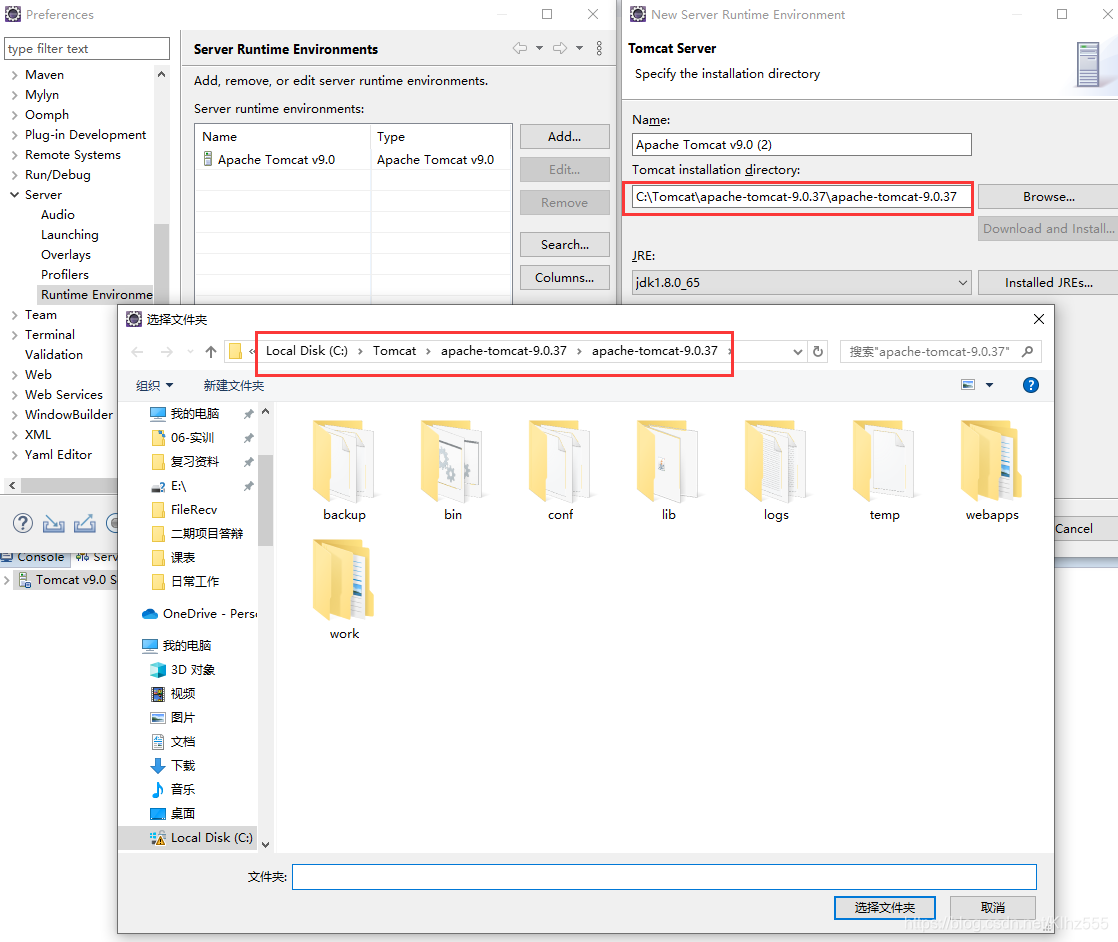This screenshot has height=942, width=1118.
Task: Open the lib folder
Action: [668, 471]
